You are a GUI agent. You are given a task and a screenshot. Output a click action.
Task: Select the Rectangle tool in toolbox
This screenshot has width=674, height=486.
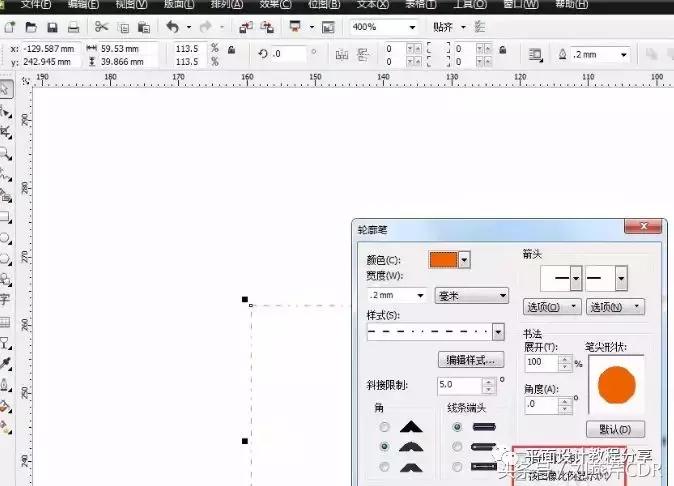(6, 216)
